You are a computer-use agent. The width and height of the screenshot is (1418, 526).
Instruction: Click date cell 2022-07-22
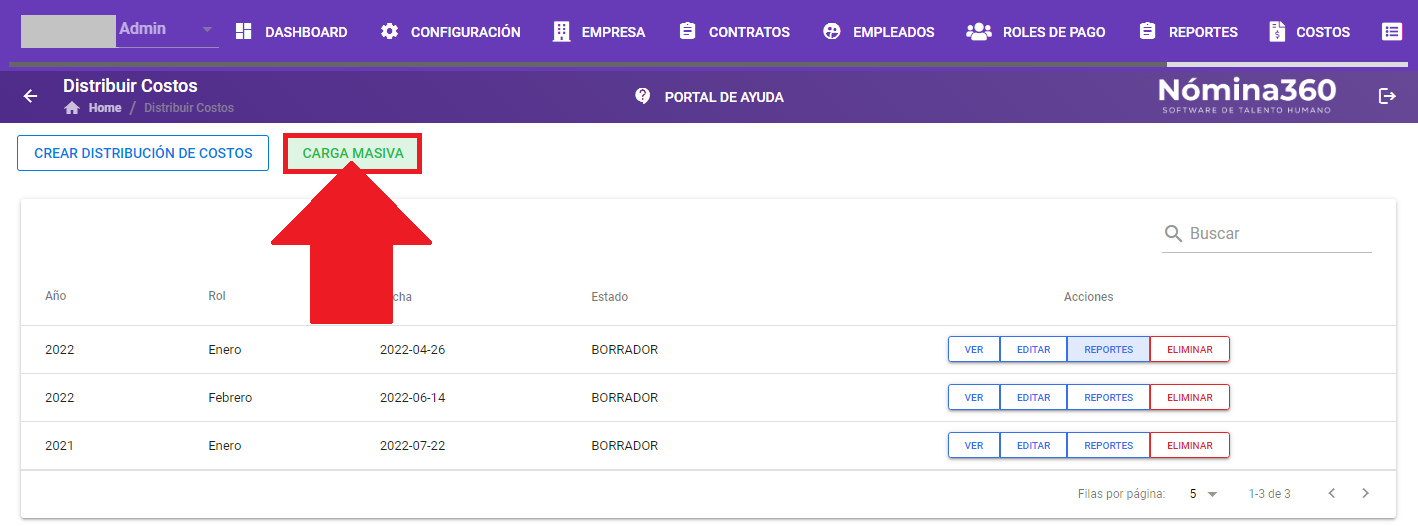click(x=412, y=446)
